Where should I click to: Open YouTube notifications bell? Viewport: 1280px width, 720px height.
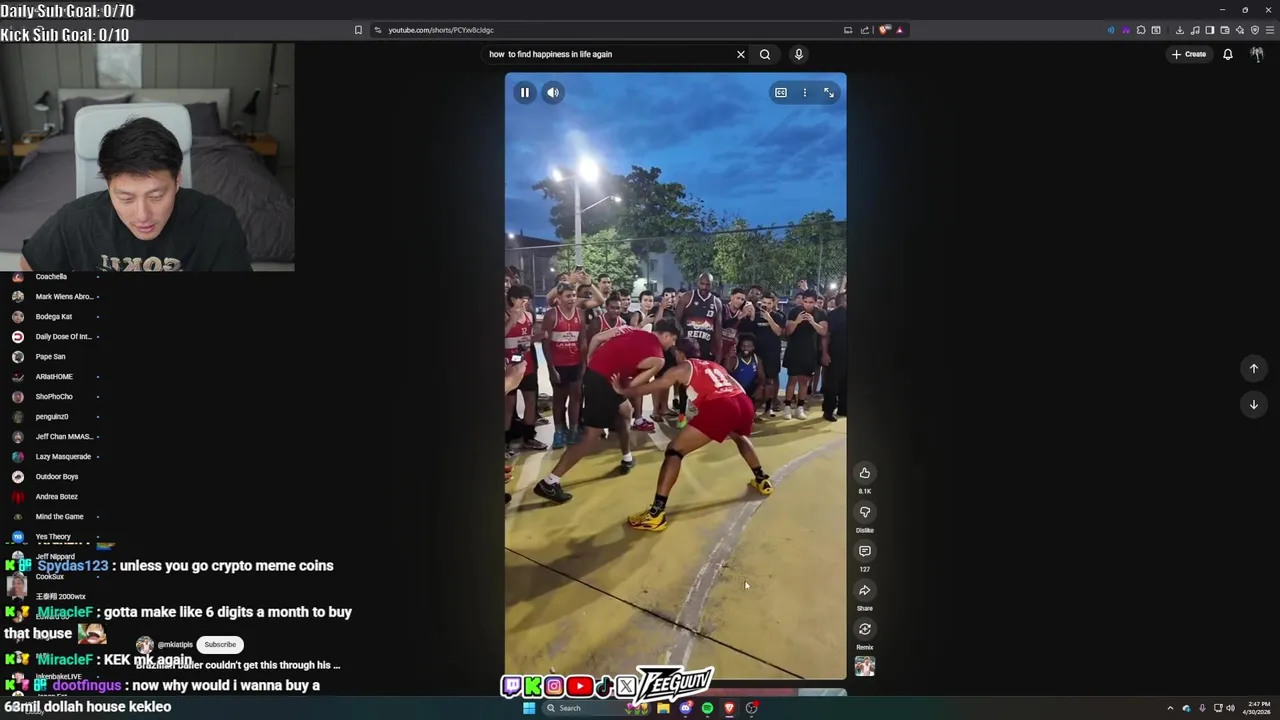tap(1228, 54)
